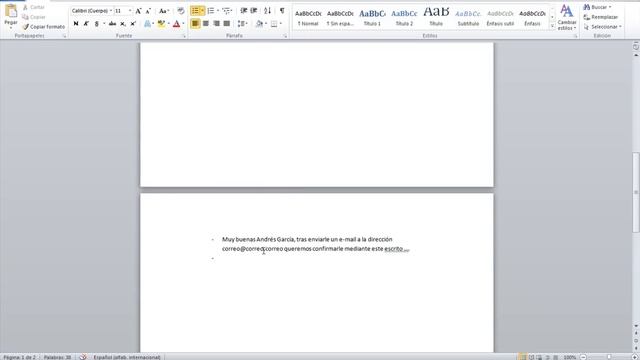Select the Normal style
Image resolution: width=640 pixels, height=360 pixels.
(x=308, y=18)
